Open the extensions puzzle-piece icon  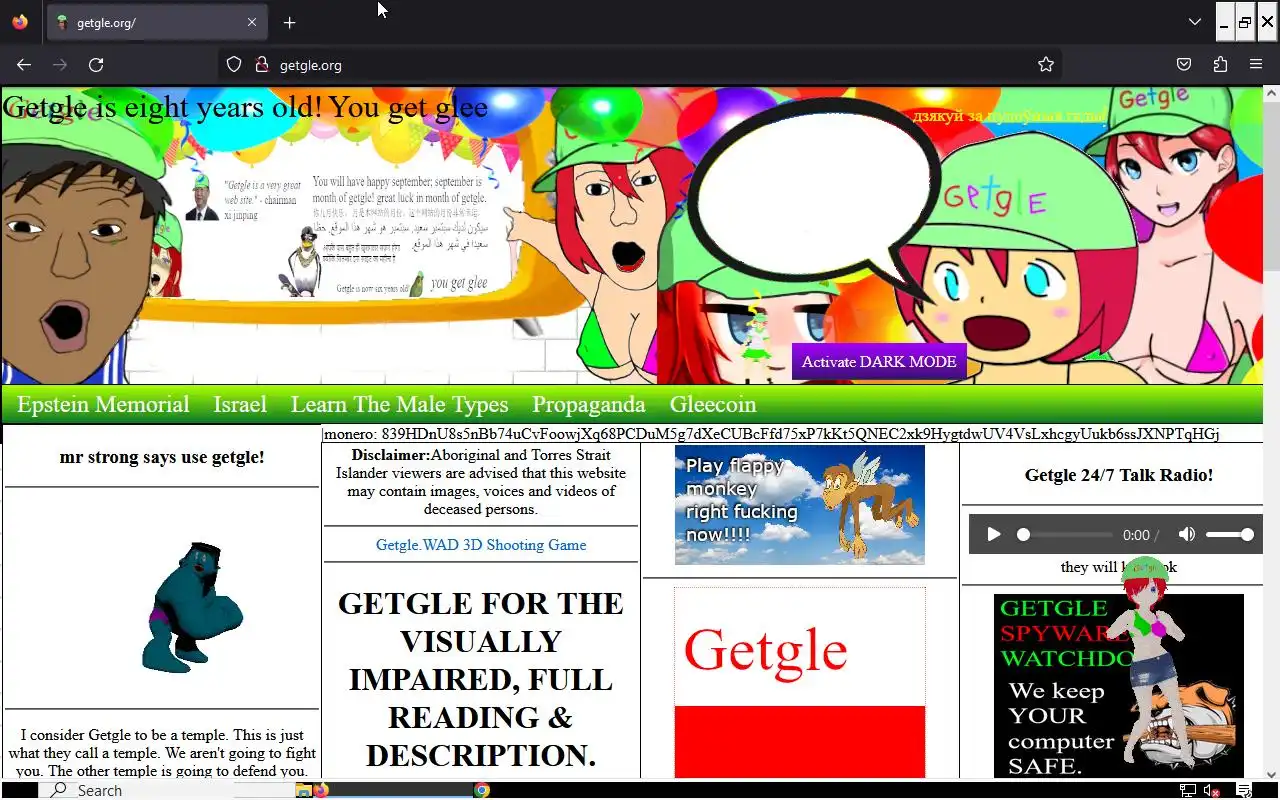click(1220, 65)
